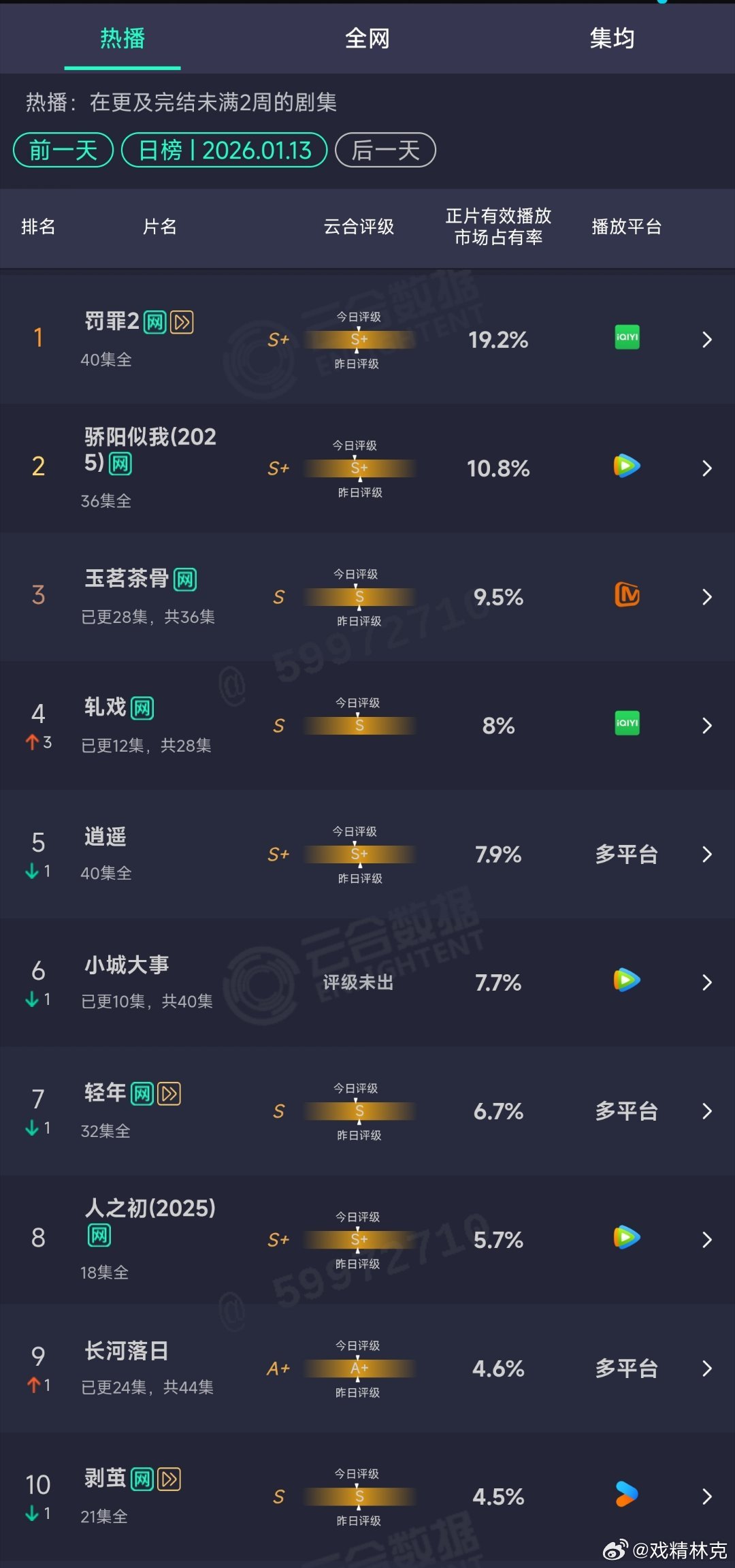Expand the 长河落日 entry chevron

[x=708, y=1368]
